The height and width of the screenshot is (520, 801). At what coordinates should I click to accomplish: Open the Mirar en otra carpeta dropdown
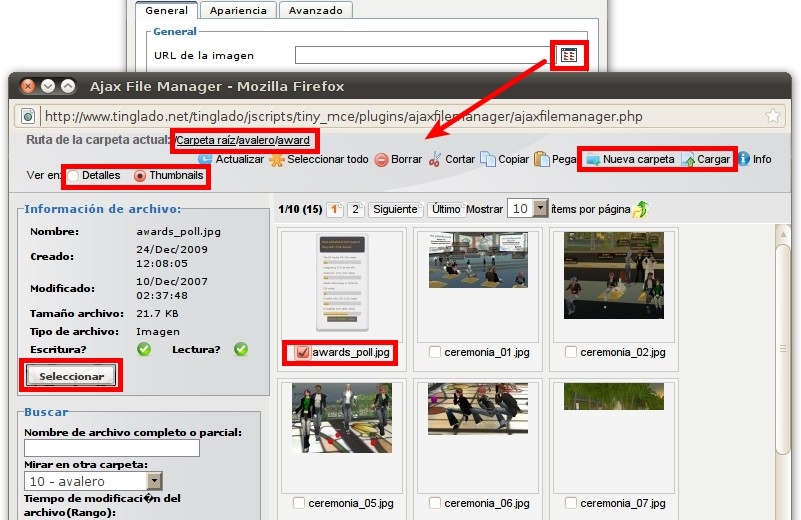[93, 481]
